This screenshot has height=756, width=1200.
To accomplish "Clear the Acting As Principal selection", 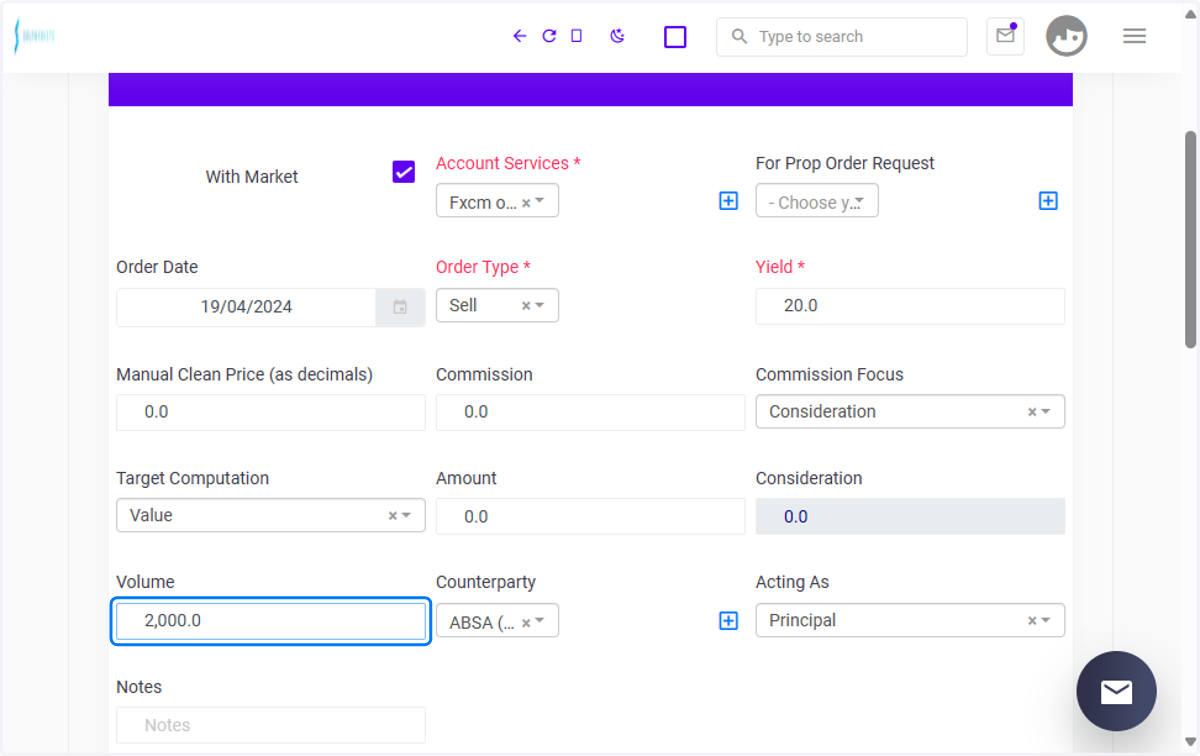I will pyautogui.click(x=1032, y=621).
